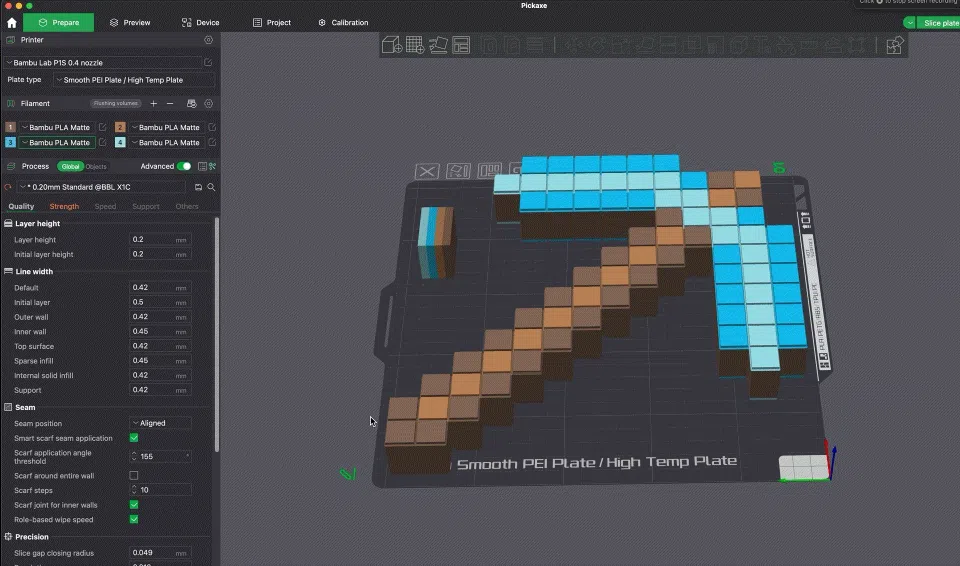
Task: Click the plate remove X icon
Action: (x=427, y=172)
